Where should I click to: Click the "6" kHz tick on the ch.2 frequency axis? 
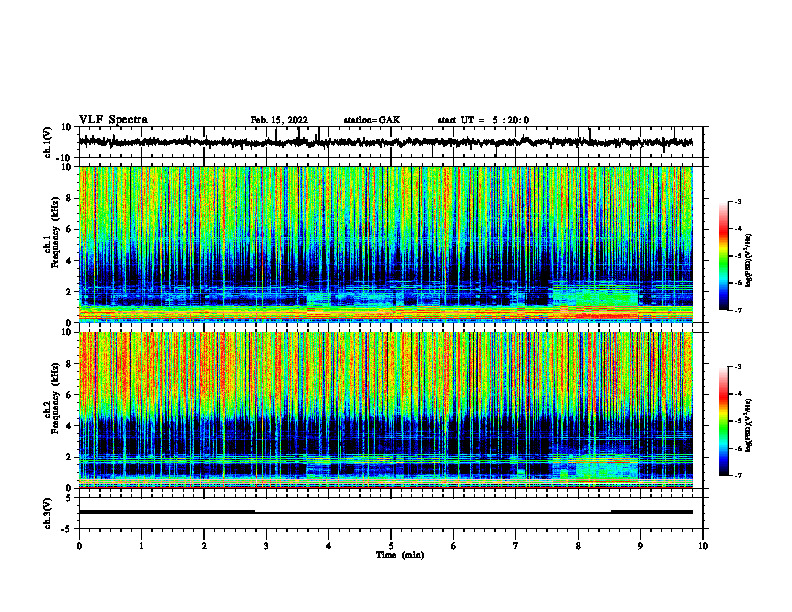point(69,395)
